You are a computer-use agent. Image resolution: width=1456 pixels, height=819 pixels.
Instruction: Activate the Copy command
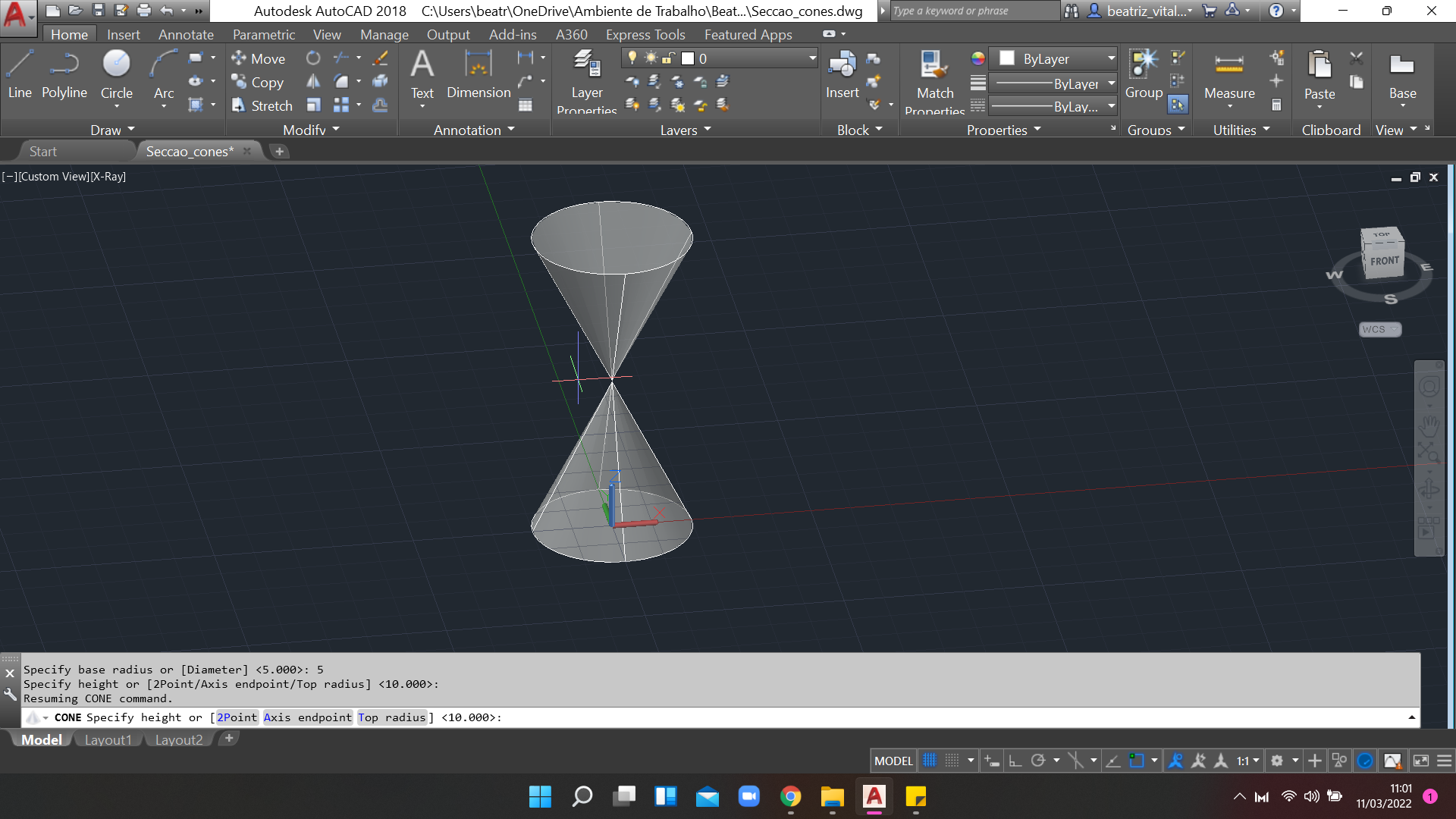258,82
